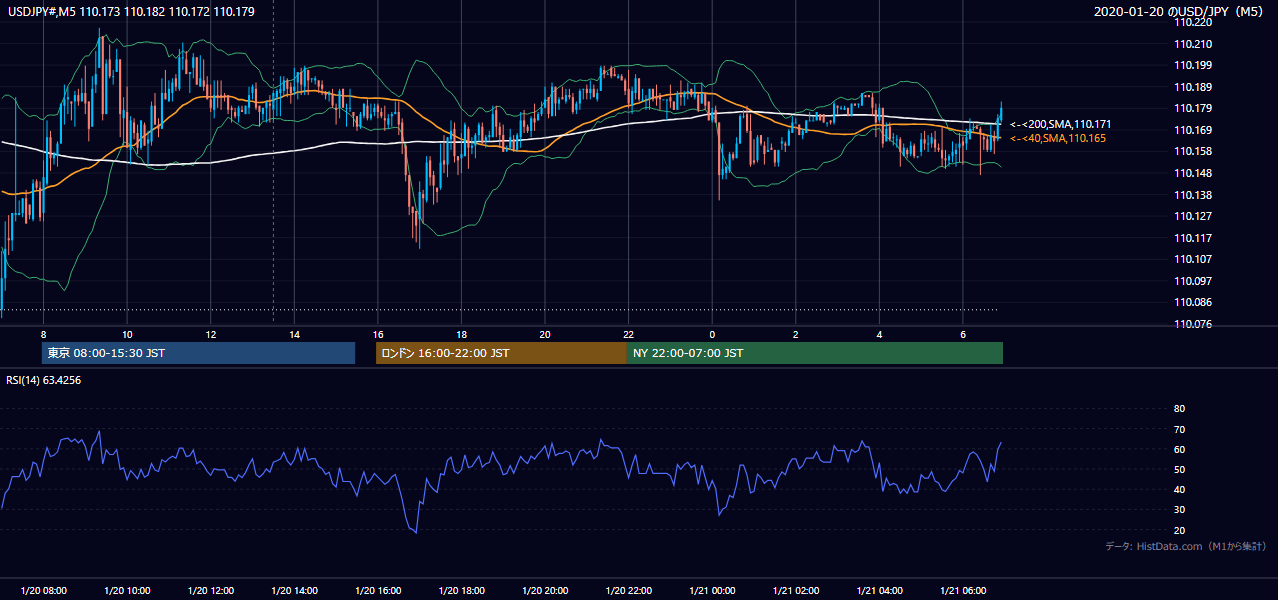Click the 110.076 price axis label
Image resolution: width=1278 pixels, height=600 pixels.
[x=1193, y=324]
